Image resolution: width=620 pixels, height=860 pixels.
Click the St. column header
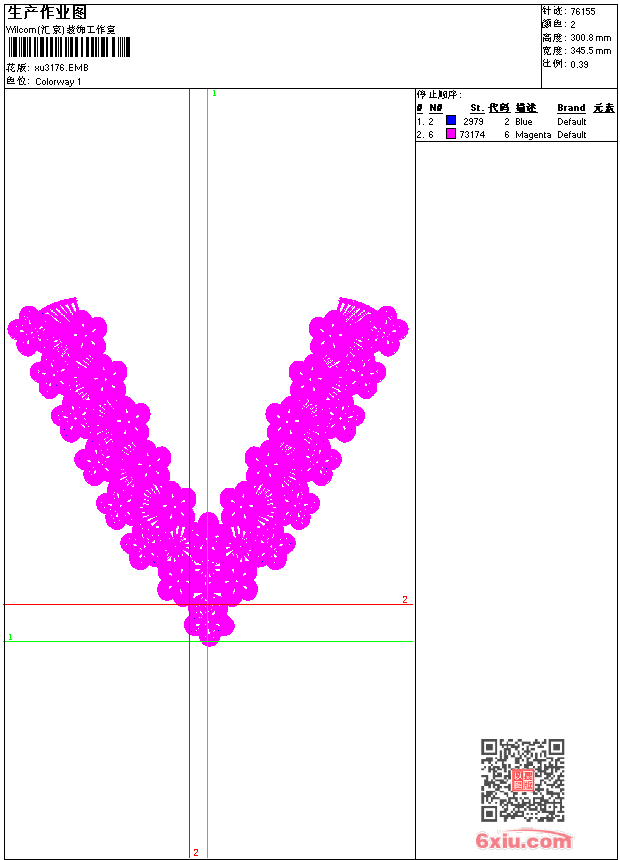pyautogui.click(x=477, y=108)
